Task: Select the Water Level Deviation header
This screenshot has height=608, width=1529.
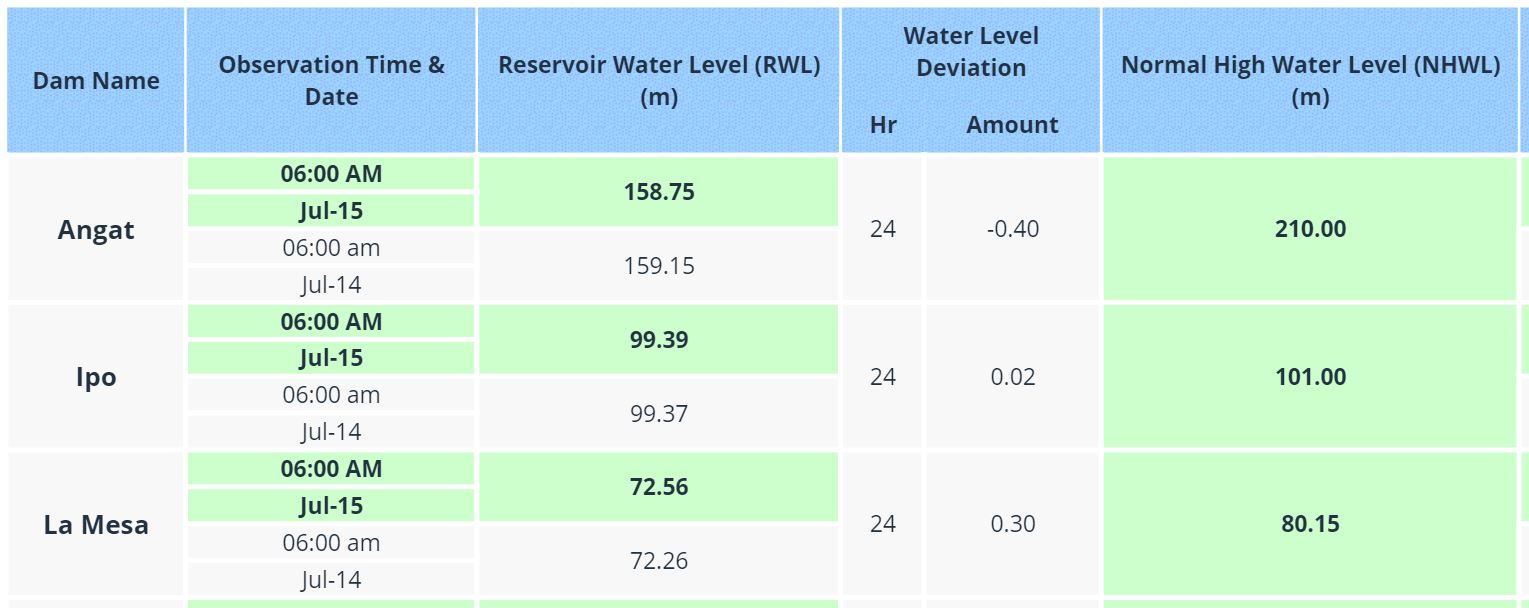Action: tap(971, 52)
